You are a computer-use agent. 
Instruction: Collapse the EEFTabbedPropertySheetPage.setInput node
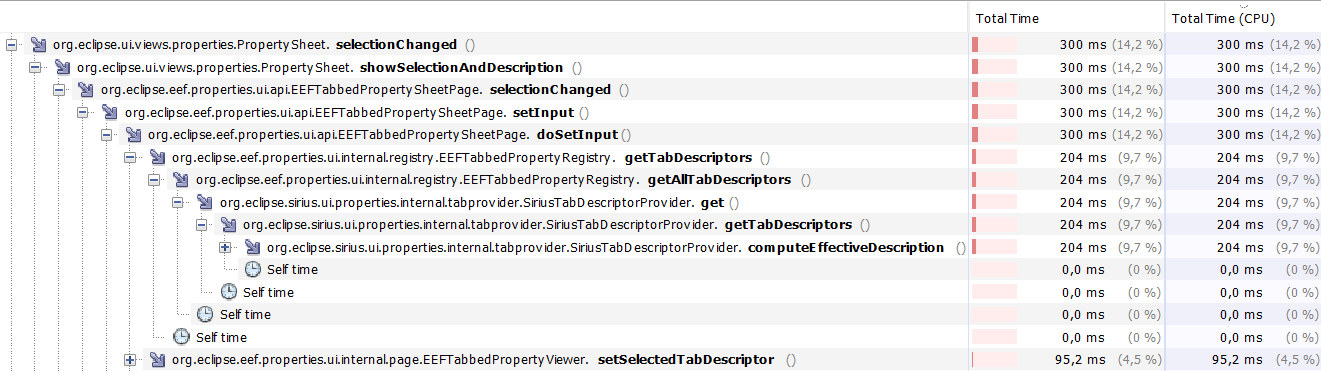point(83,112)
